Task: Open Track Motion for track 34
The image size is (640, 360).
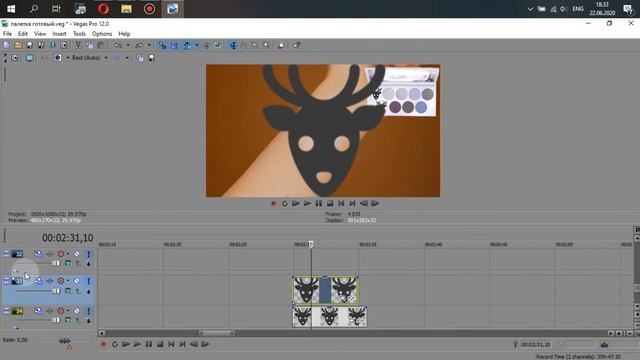Action: click(38, 311)
